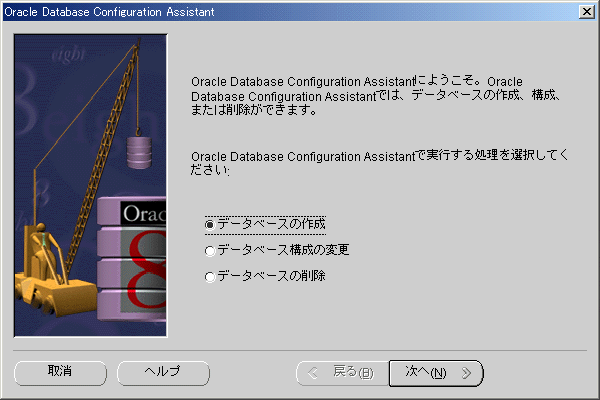Proceed with the 次へ(N) button
600x400 pixels.
click(x=436, y=372)
